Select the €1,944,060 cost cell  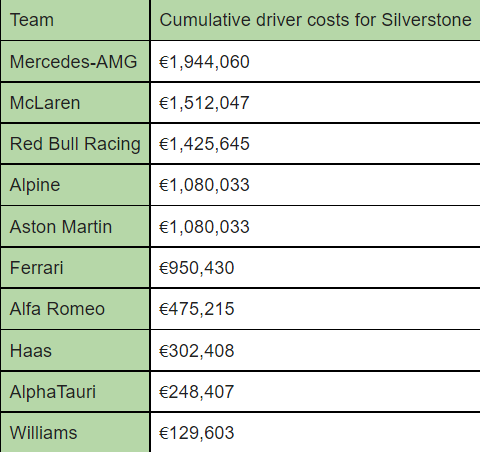tap(315, 61)
